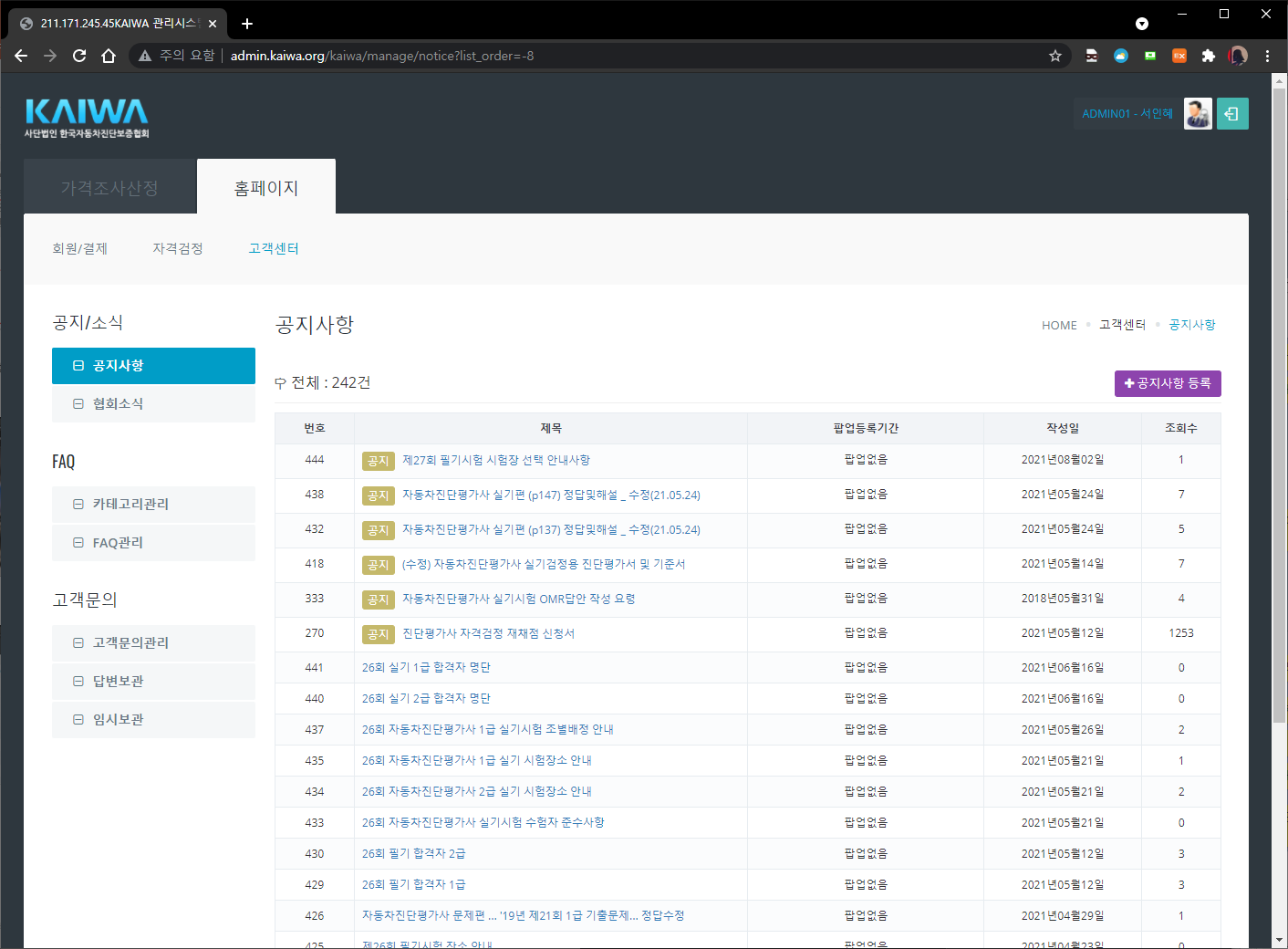The height and width of the screenshot is (949, 1288).
Task: Click the first extension icon beside the star
Action: click(x=1092, y=56)
